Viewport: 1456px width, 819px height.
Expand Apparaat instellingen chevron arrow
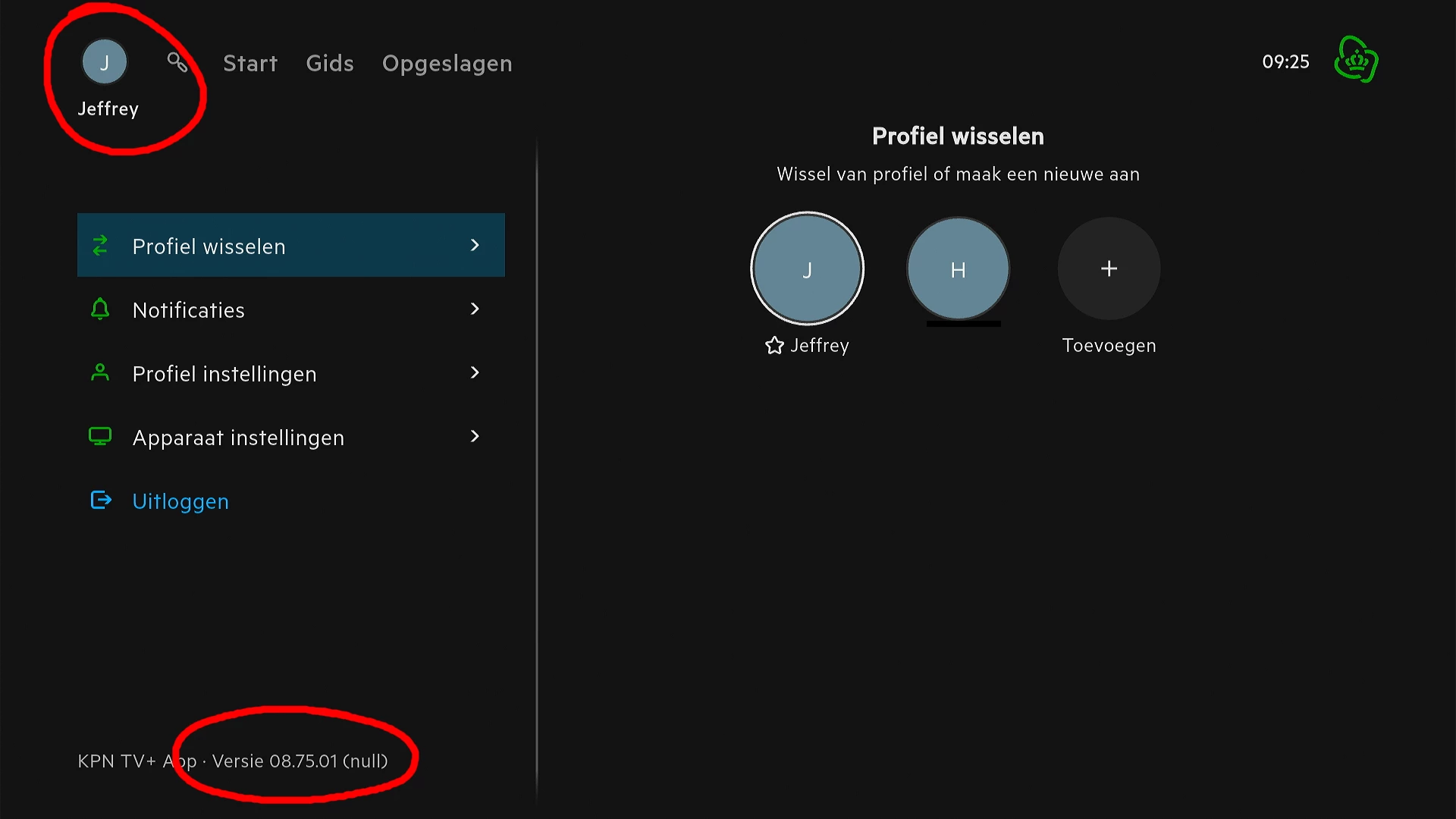[475, 436]
